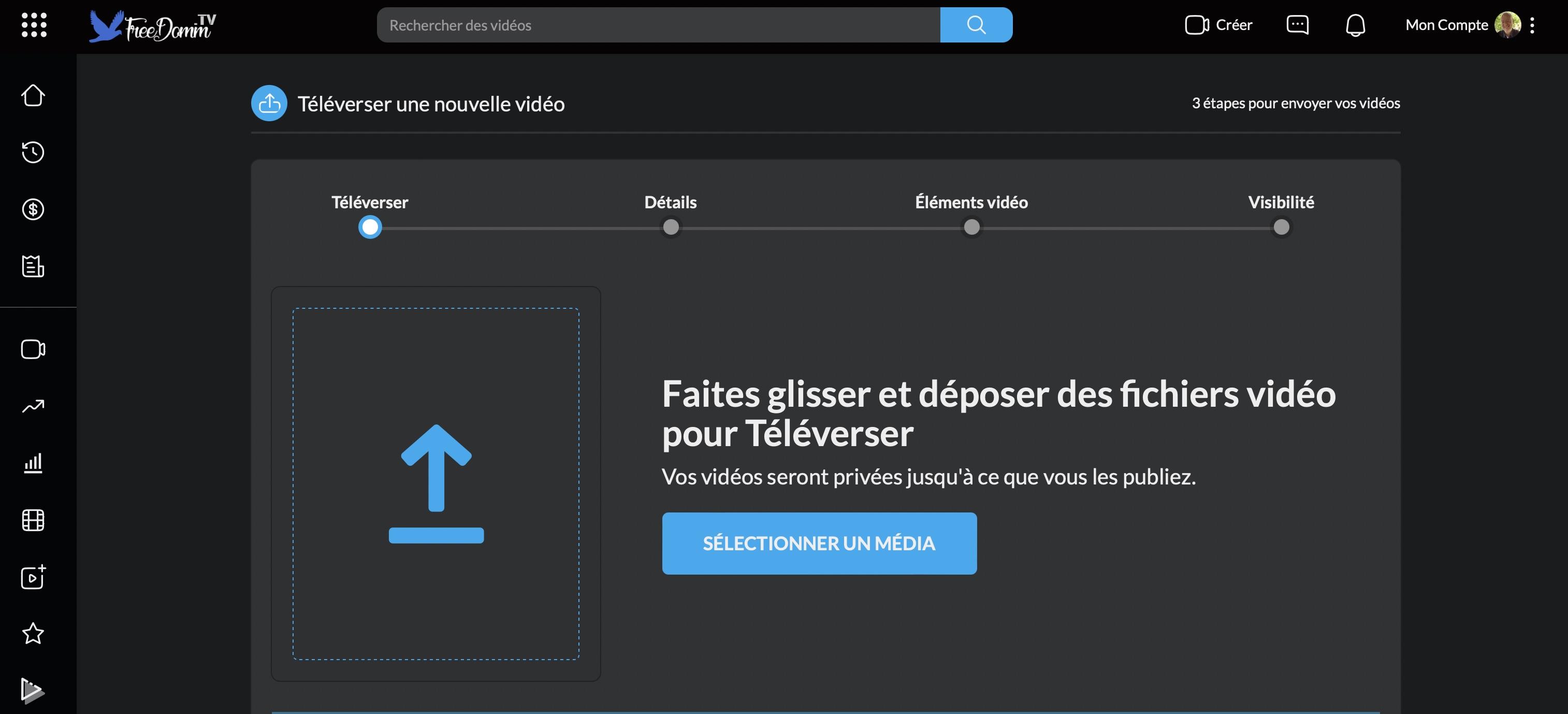This screenshot has width=1568, height=714.
Task: Click the Home icon in sidebar
Action: [x=33, y=95]
